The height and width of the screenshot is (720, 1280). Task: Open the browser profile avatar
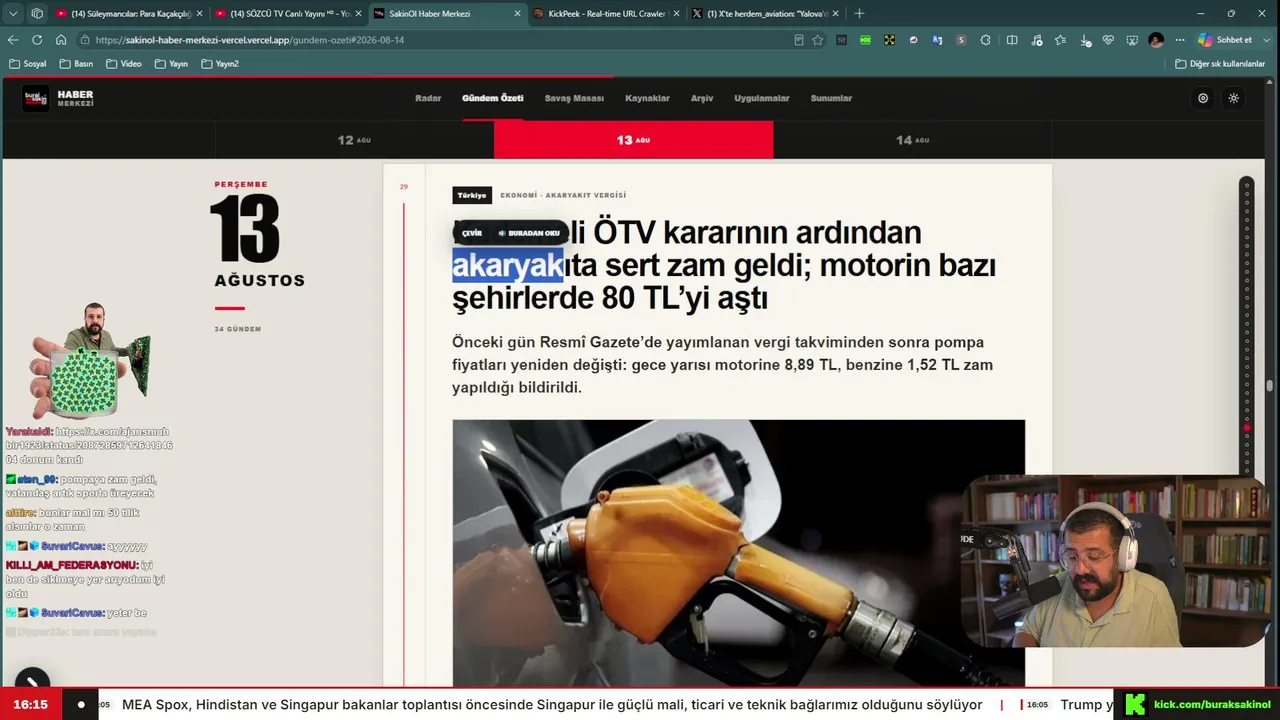[1156, 40]
